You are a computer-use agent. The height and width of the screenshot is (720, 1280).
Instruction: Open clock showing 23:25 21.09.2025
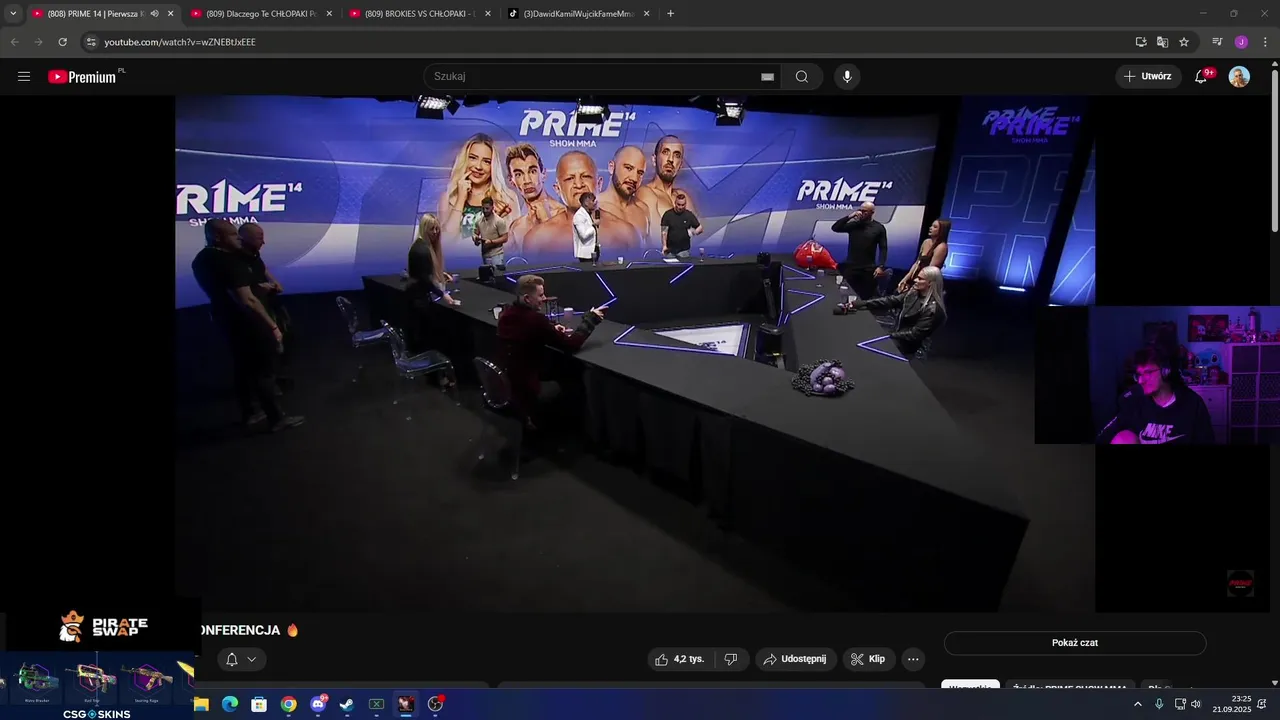click(1232, 704)
